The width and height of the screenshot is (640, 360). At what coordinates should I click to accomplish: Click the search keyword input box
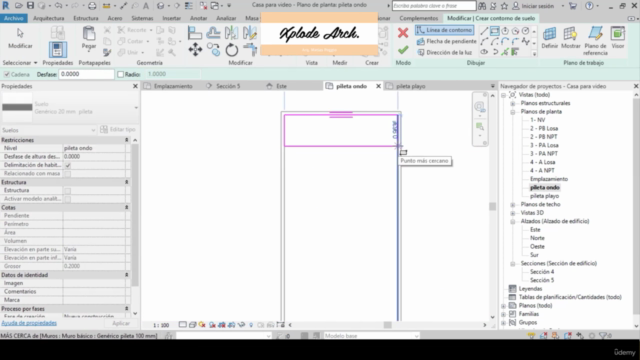click(433, 6)
